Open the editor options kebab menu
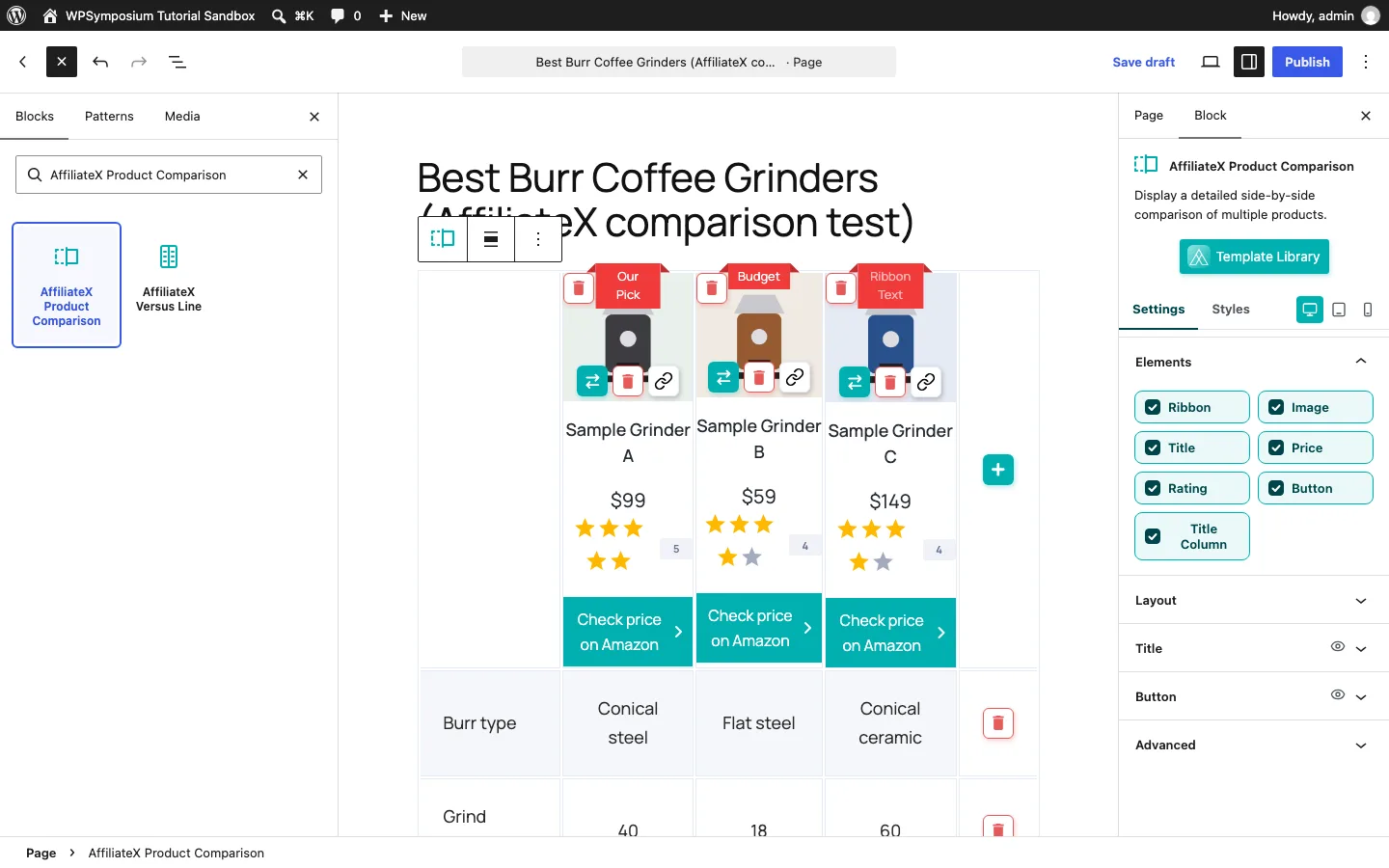This screenshot has height=868, width=1389. 1366,62
